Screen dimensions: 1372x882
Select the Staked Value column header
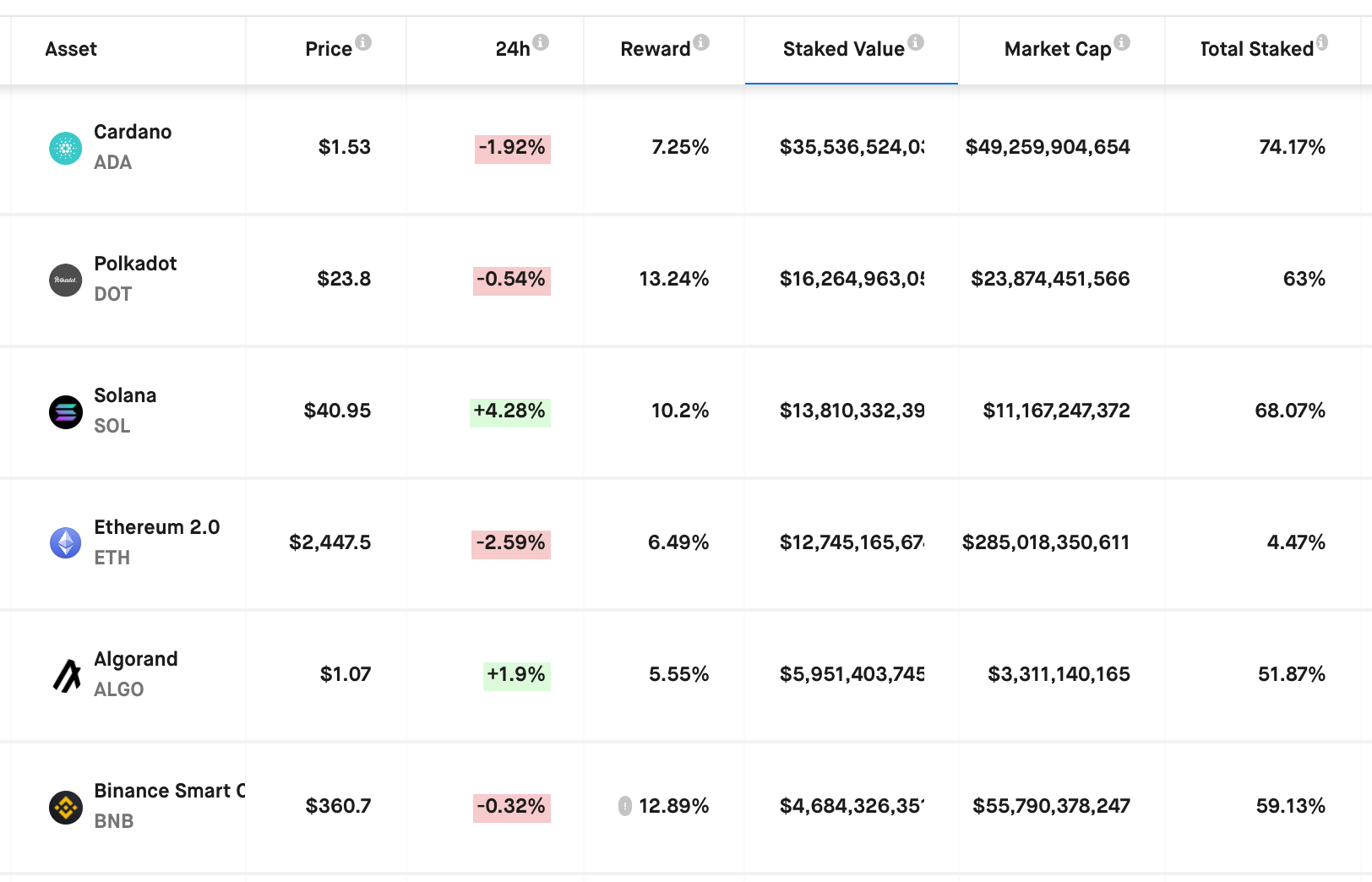pos(843,49)
